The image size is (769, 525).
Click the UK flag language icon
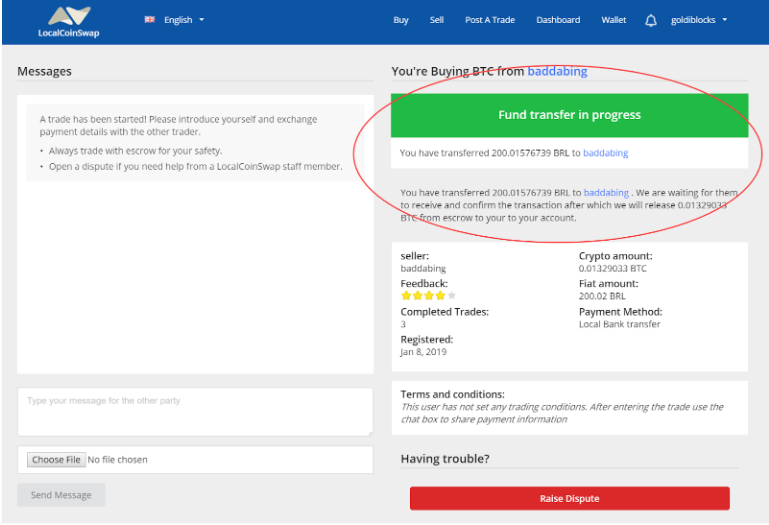coord(150,20)
